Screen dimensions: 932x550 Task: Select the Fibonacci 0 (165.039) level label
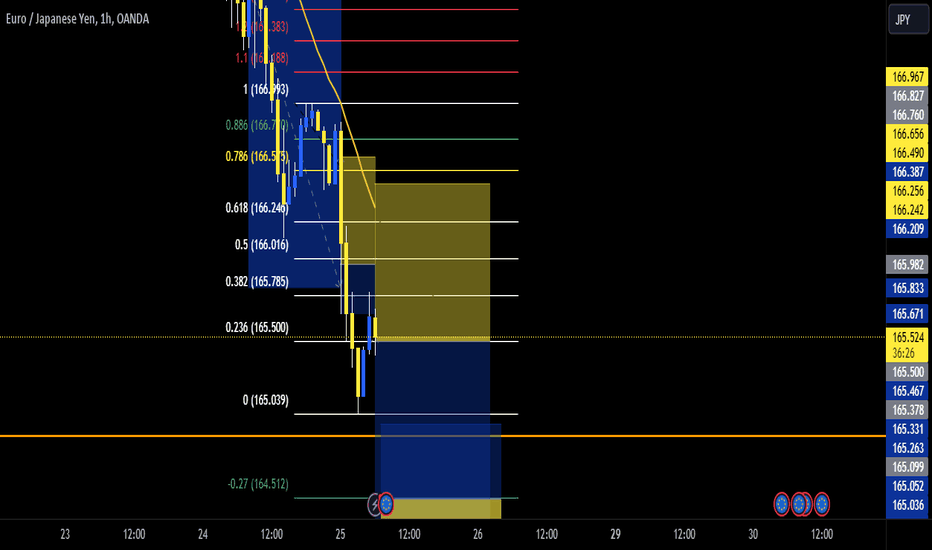[266, 400]
